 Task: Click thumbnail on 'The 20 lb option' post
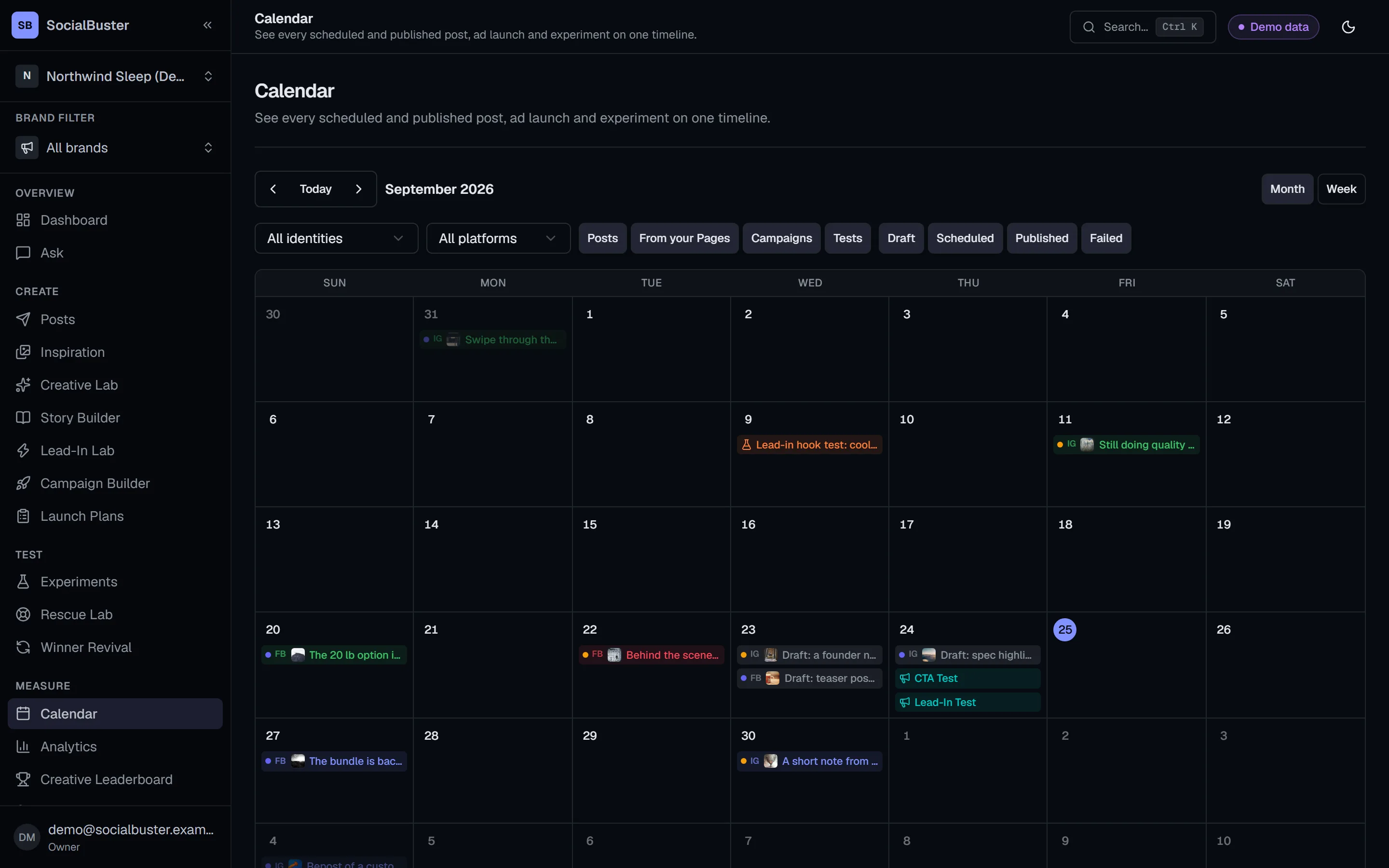pyautogui.click(x=298, y=655)
